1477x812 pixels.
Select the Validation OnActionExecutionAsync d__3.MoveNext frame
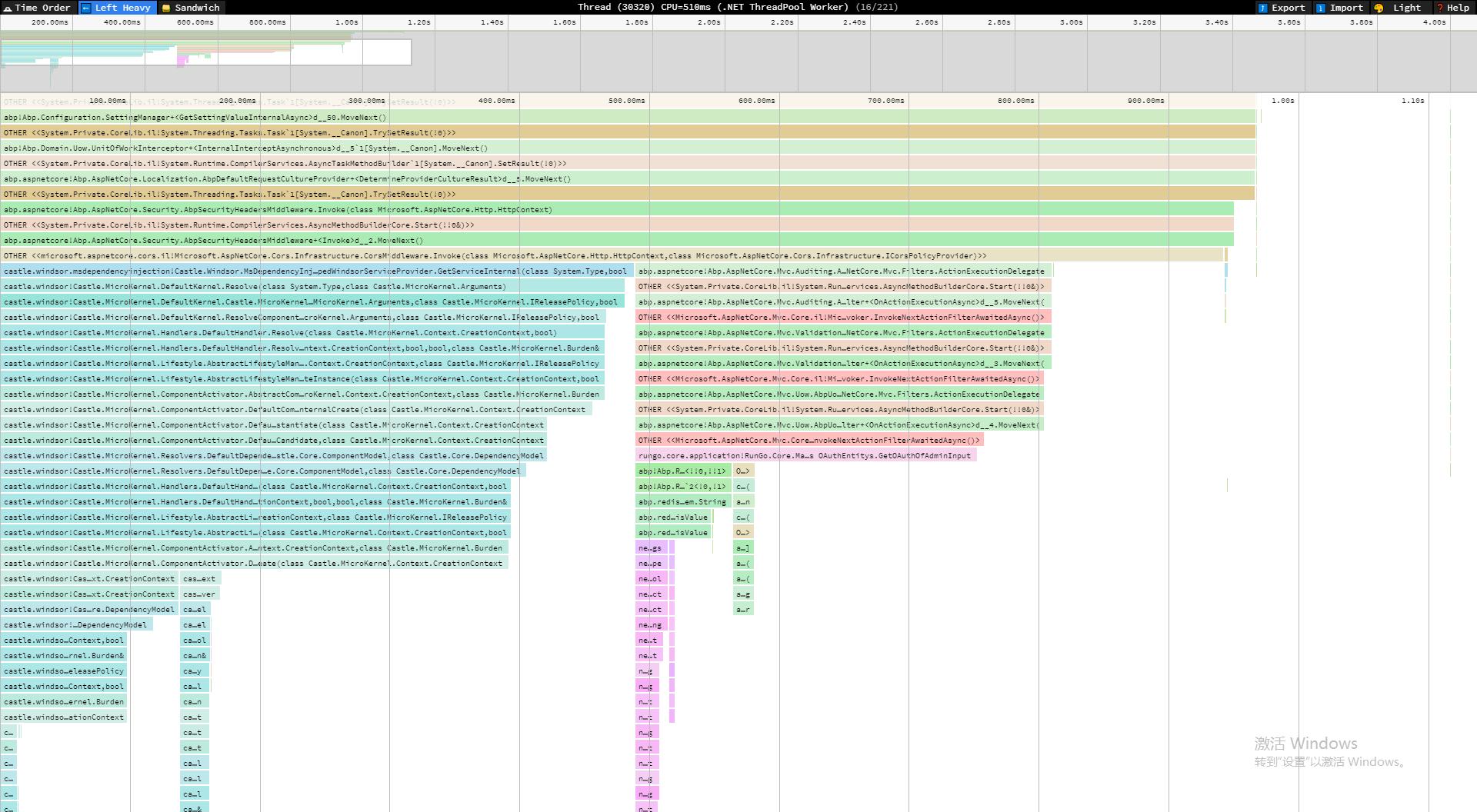pos(843,363)
